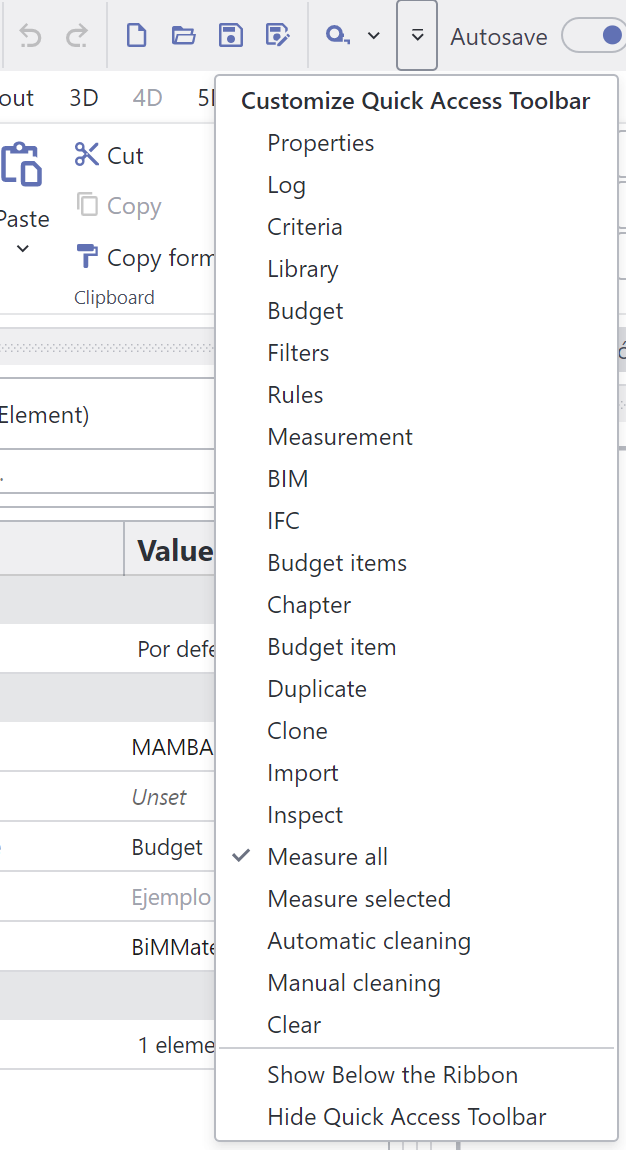Close the Customize Quick Access Toolbar dropdown button
The width and height of the screenshot is (626, 1150).
[417, 35]
